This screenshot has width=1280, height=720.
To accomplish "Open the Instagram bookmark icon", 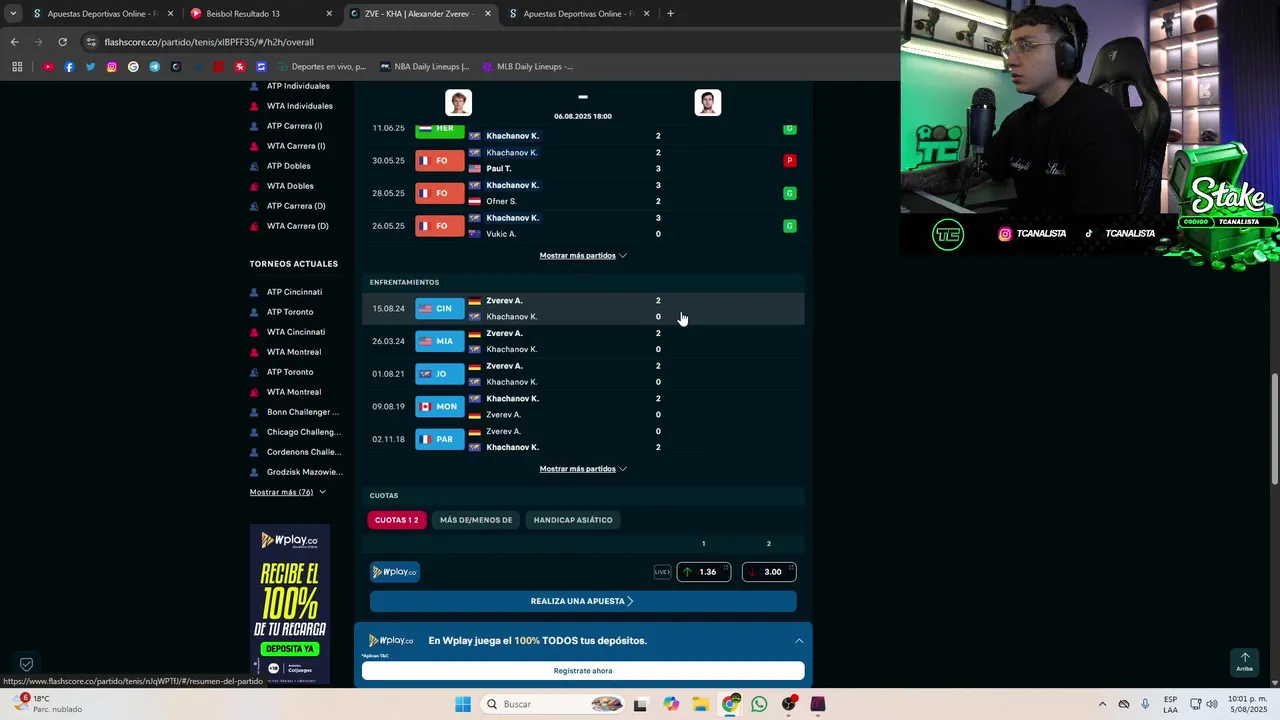I will [x=111, y=67].
